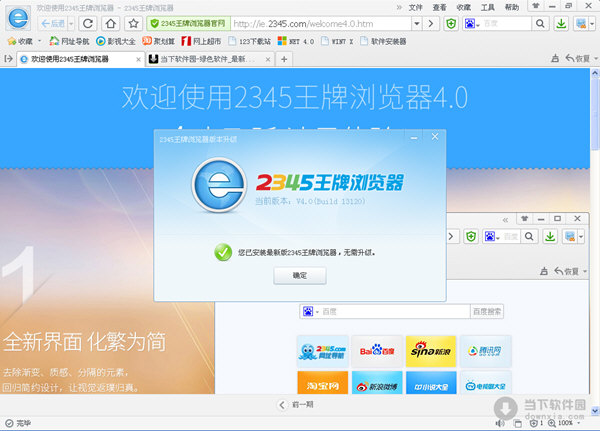The image size is (600, 431).
Task: Open the WIN7 X bookmark
Action: tap(337, 41)
